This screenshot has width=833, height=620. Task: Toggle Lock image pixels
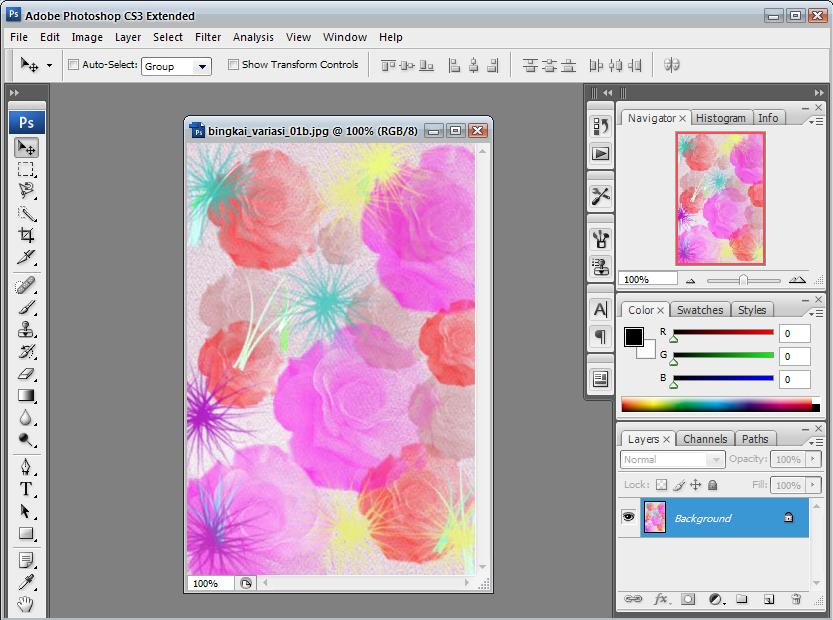678,485
